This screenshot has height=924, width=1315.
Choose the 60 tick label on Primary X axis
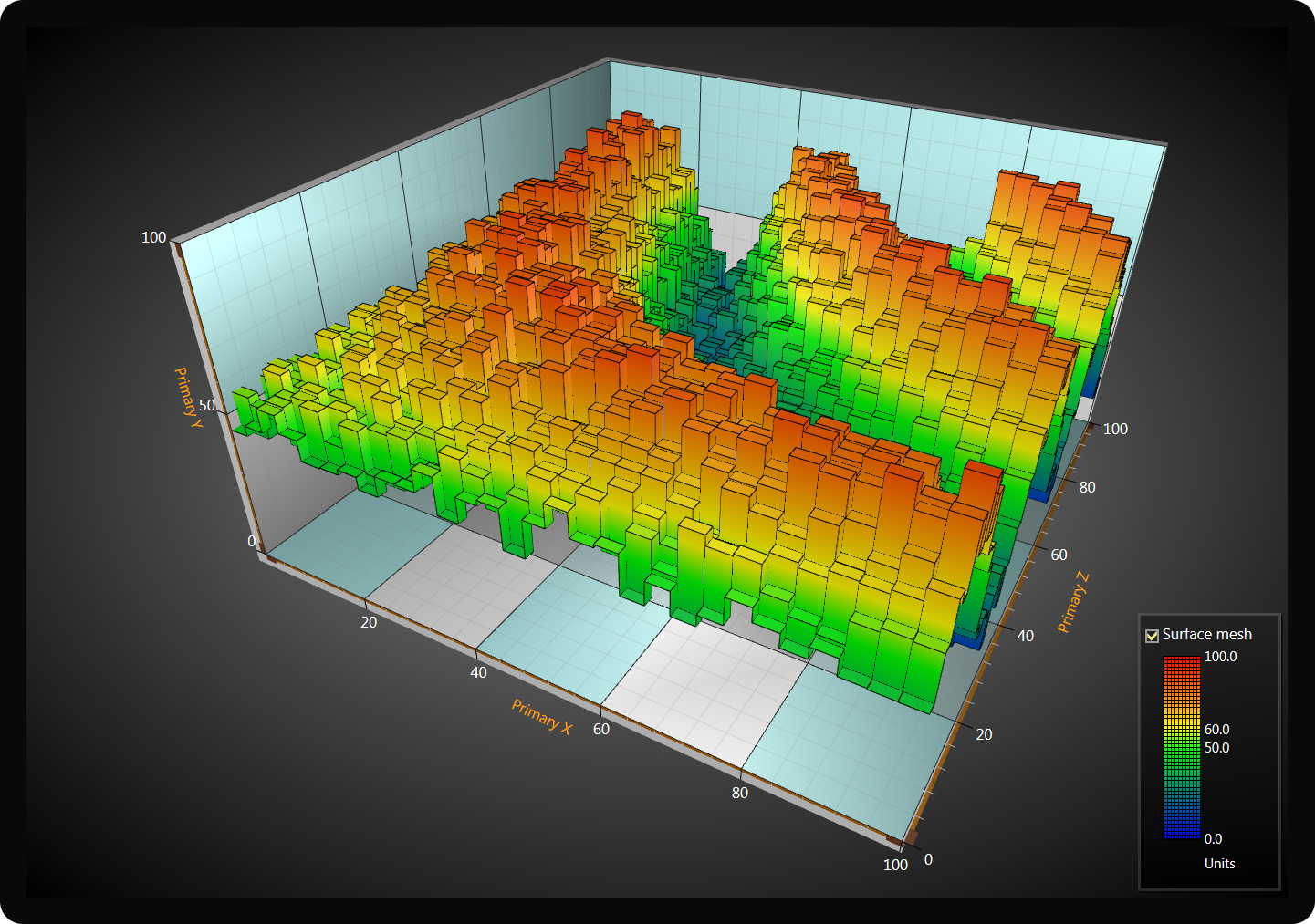(601, 729)
